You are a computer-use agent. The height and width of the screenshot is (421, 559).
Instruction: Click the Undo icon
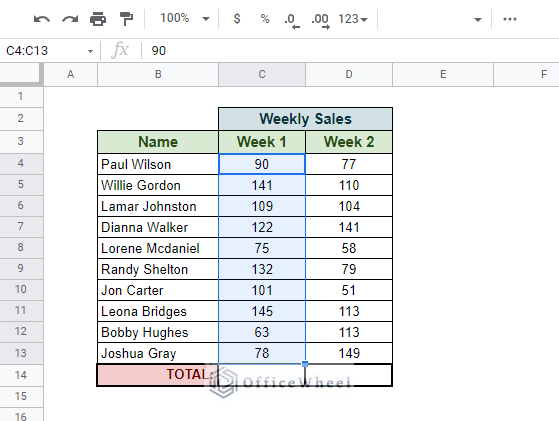(x=42, y=19)
